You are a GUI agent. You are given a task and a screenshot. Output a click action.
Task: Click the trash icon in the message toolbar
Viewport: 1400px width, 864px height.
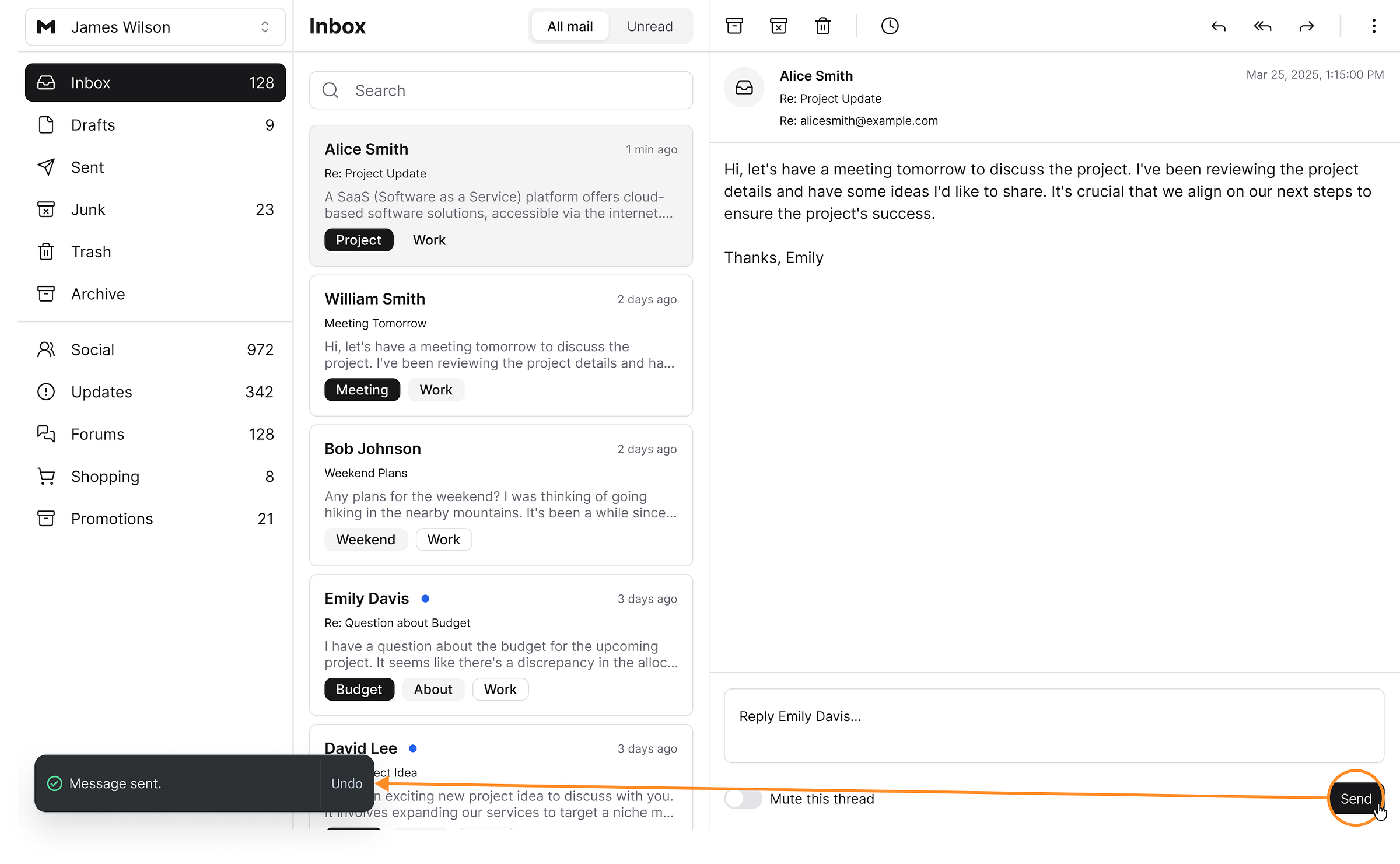tap(822, 26)
